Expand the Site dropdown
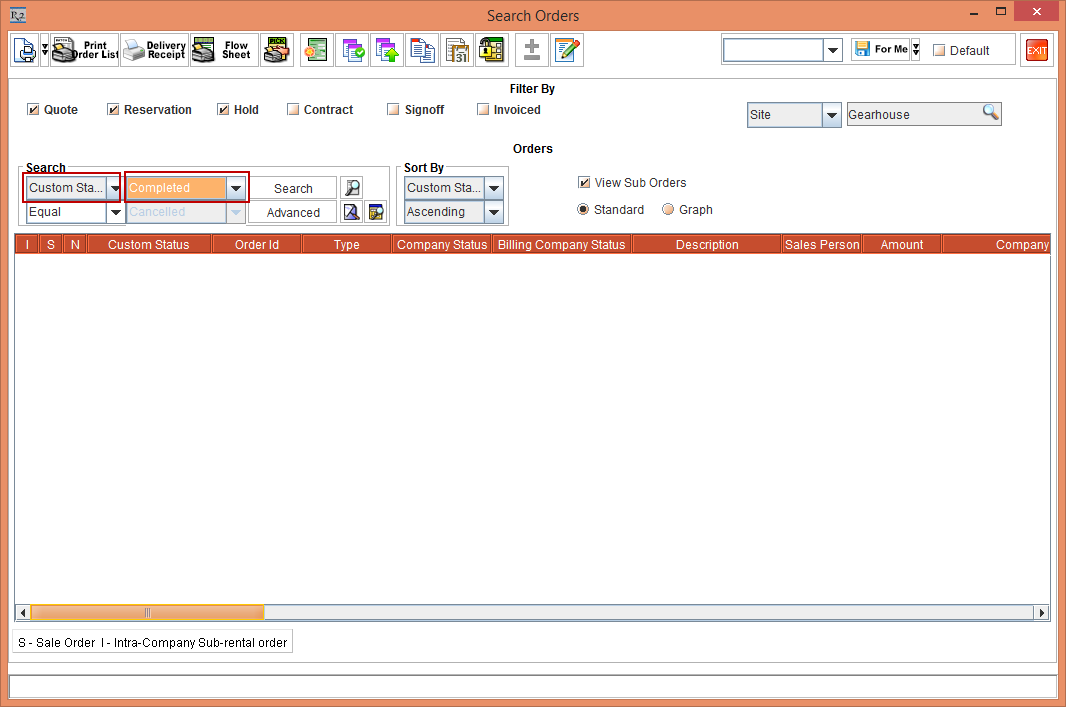The width and height of the screenshot is (1066, 707). [831, 115]
